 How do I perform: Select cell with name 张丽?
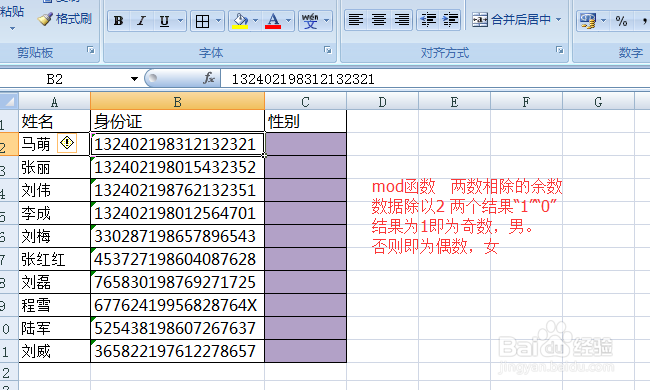tap(54, 167)
